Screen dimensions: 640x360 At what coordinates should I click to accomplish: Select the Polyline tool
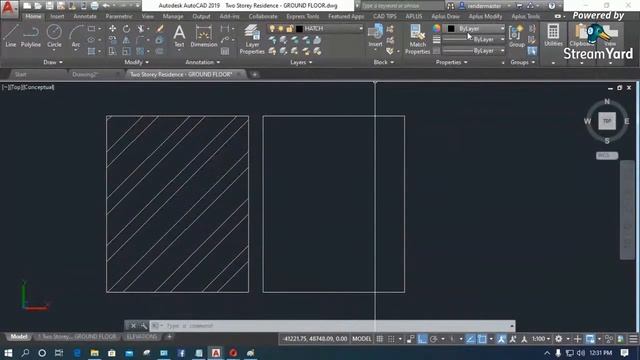click(x=31, y=36)
